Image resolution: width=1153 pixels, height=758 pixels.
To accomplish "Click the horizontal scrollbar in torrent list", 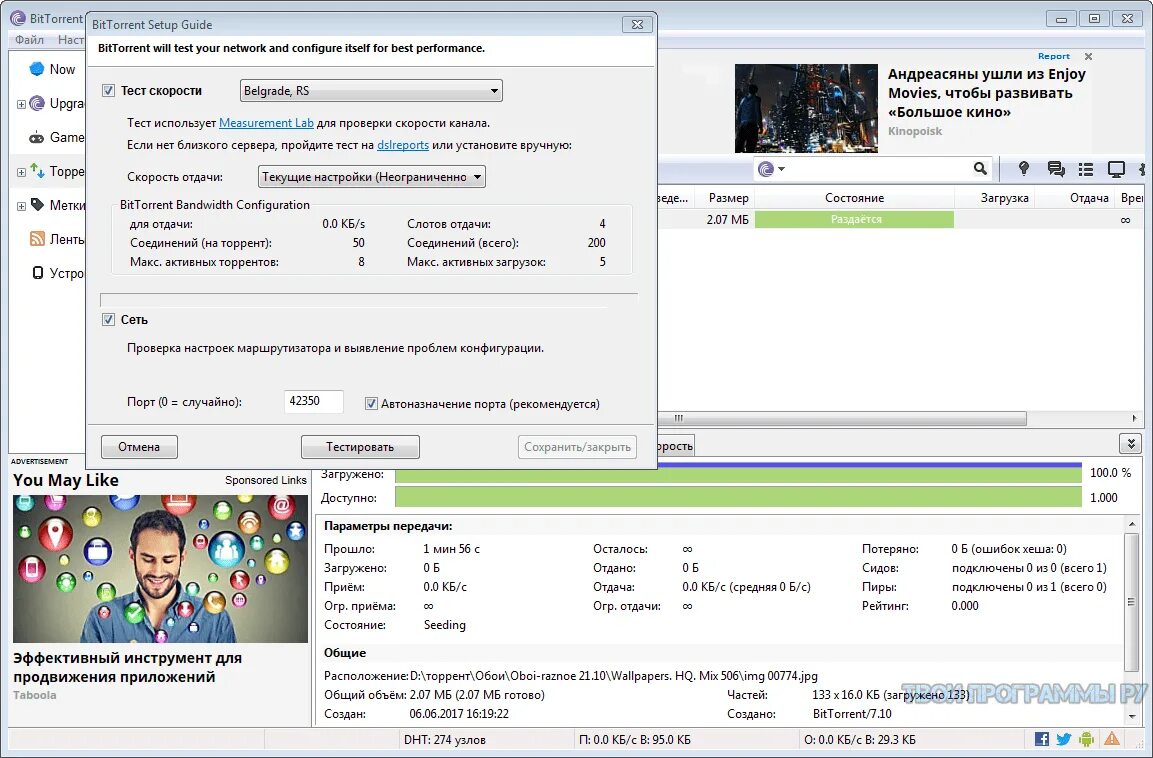I will coord(843,418).
